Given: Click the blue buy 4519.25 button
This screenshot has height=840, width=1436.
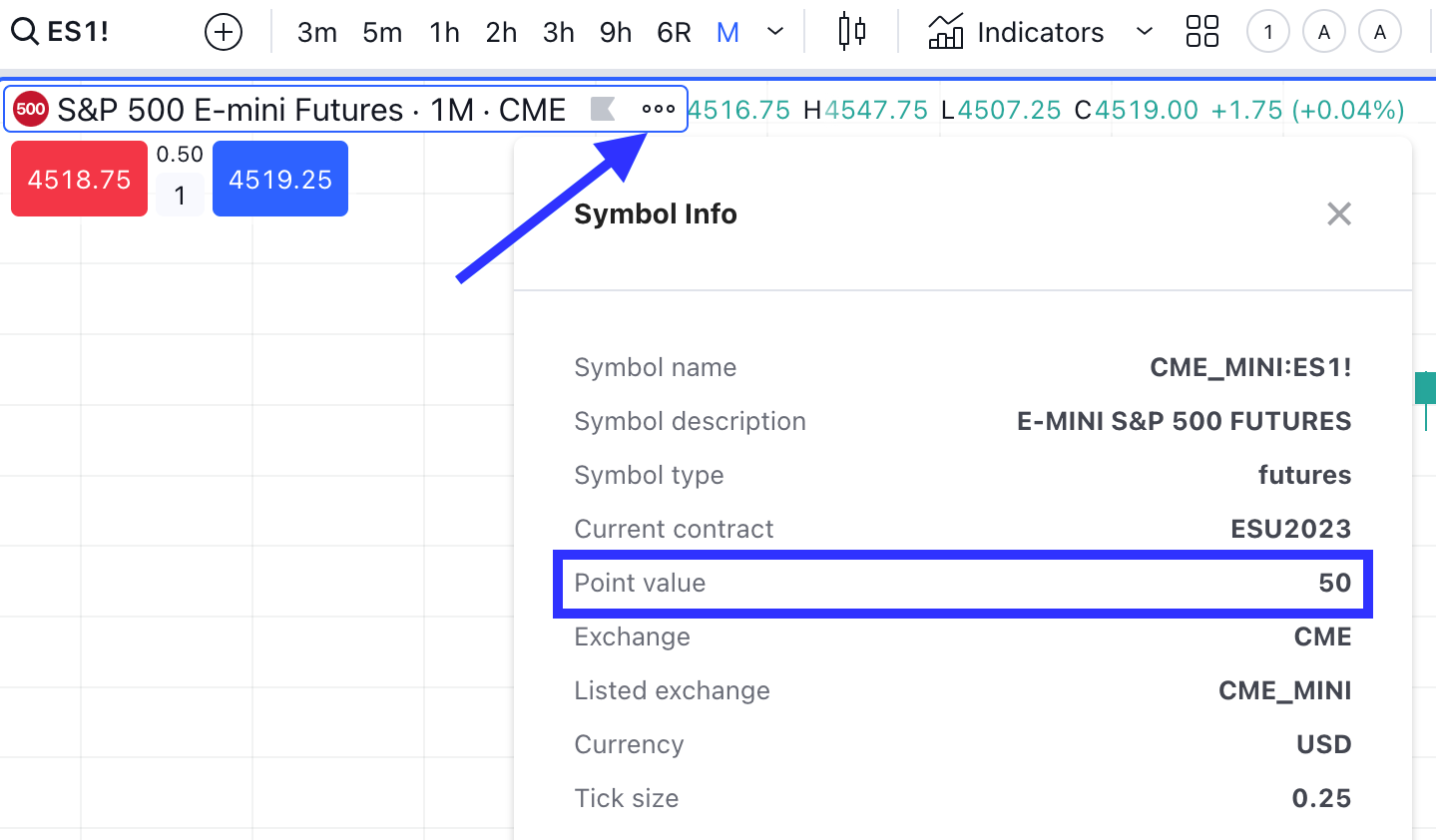Looking at the screenshot, I should click(x=280, y=179).
